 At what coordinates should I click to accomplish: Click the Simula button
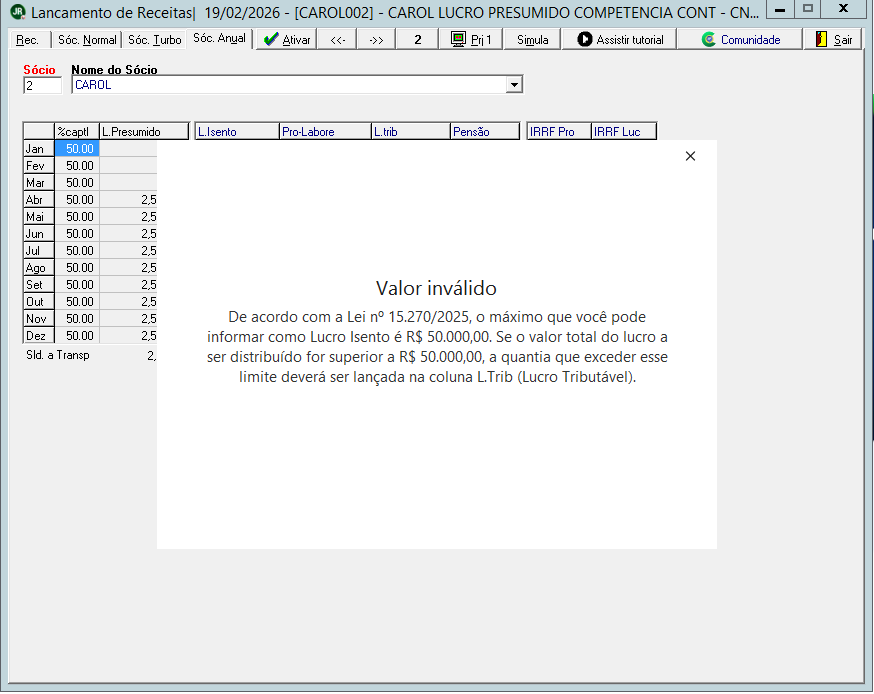532,40
